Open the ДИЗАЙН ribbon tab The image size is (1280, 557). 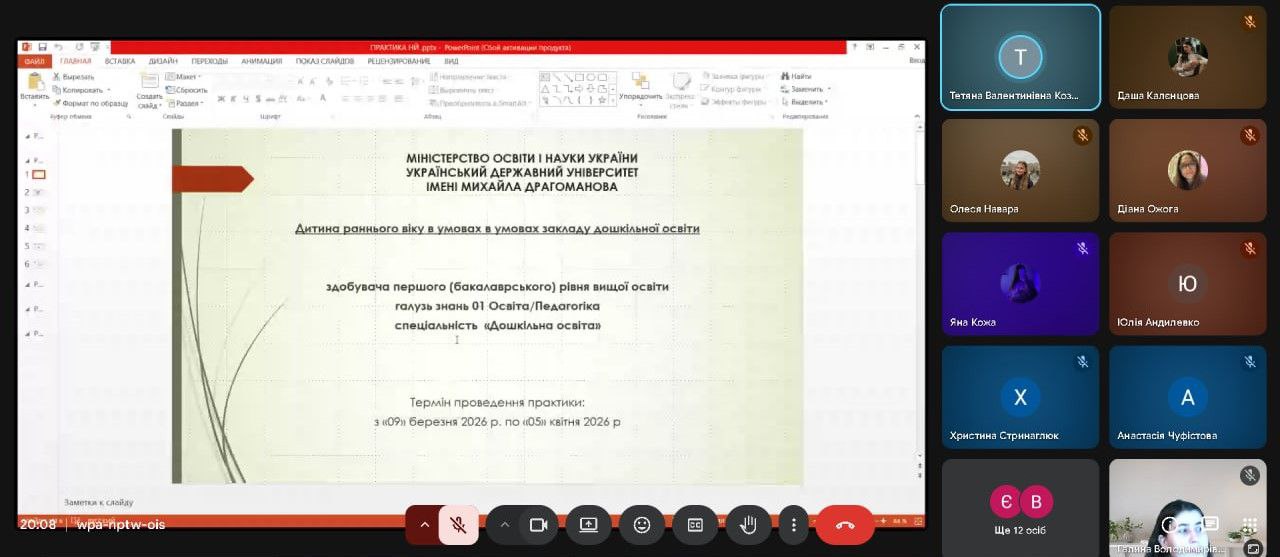click(x=163, y=61)
